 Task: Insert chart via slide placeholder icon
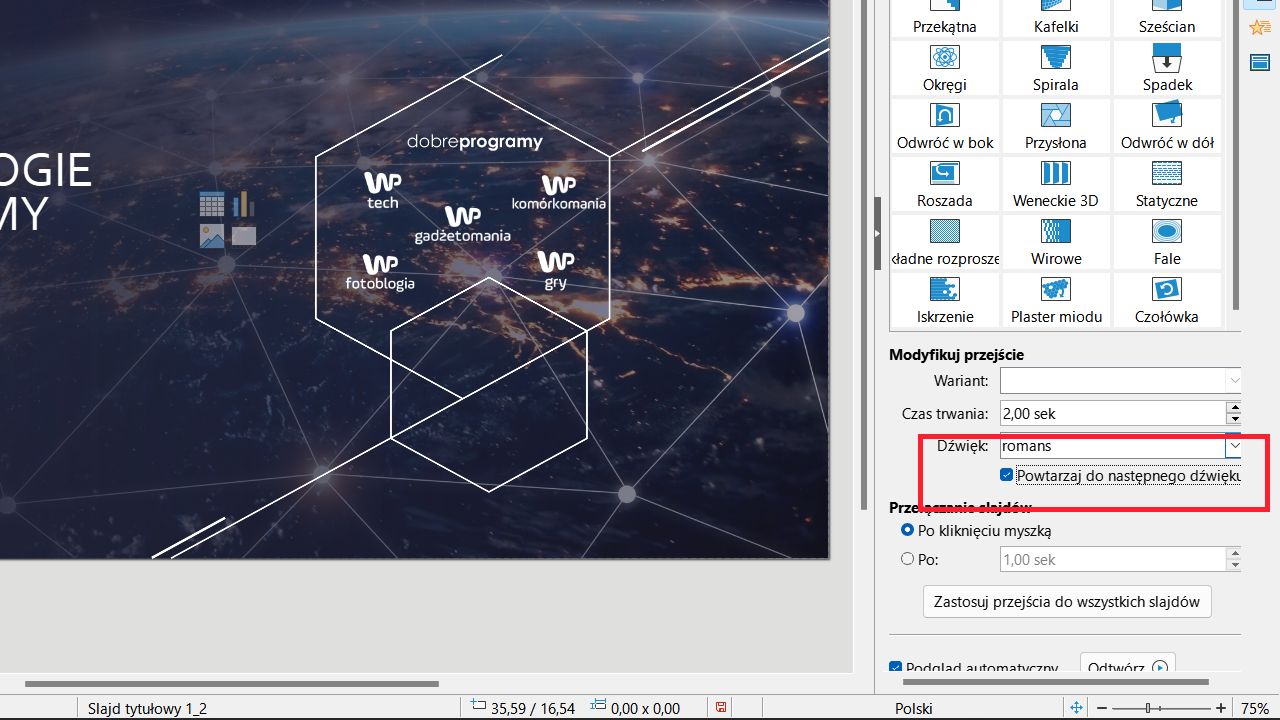(x=244, y=204)
